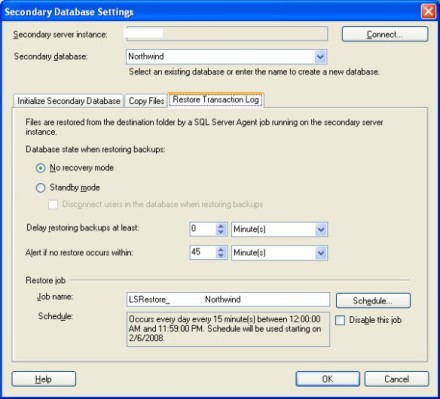Click the delay restoring backups value field
Image resolution: width=440 pixels, height=399 pixels.
click(202, 229)
